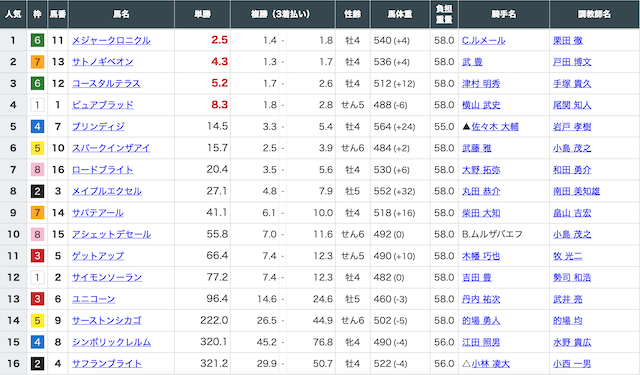
Task: Click horse name サイモンソーラン
Action: tap(107, 277)
